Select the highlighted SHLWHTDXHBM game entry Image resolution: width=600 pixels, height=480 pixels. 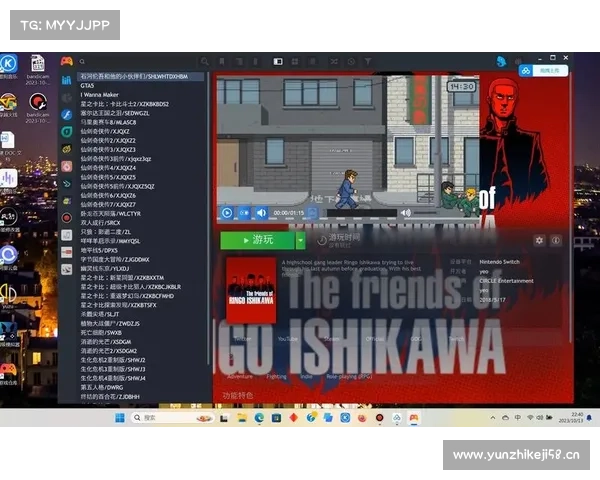(142, 77)
